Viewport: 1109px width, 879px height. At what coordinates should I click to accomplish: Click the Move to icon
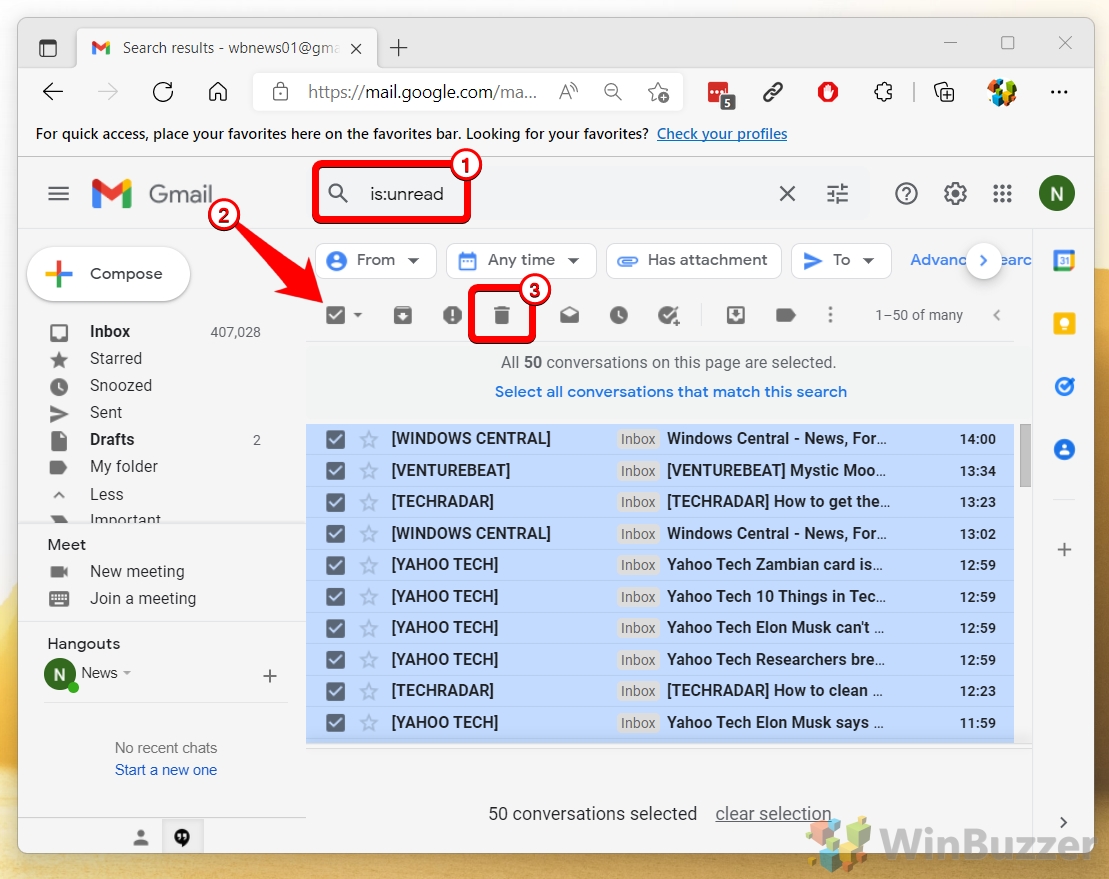pyautogui.click(x=736, y=315)
